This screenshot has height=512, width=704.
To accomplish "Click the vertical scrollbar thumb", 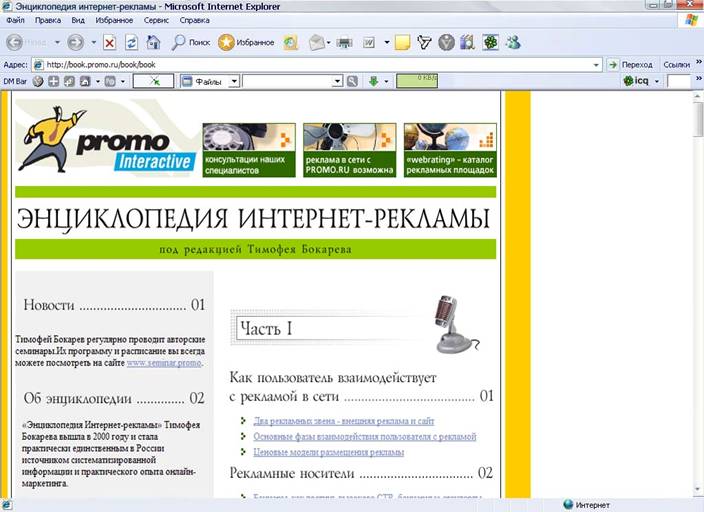I will tap(698, 119).
